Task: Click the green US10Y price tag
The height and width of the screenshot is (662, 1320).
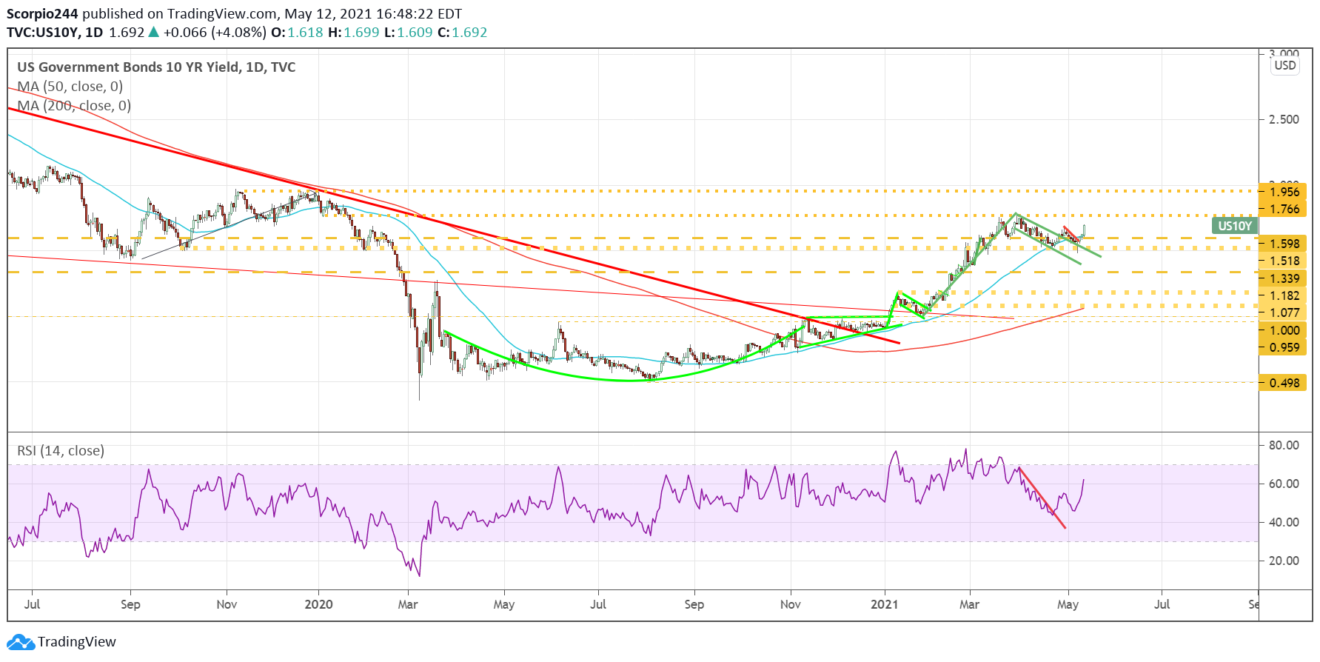Action: pyautogui.click(x=1237, y=226)
